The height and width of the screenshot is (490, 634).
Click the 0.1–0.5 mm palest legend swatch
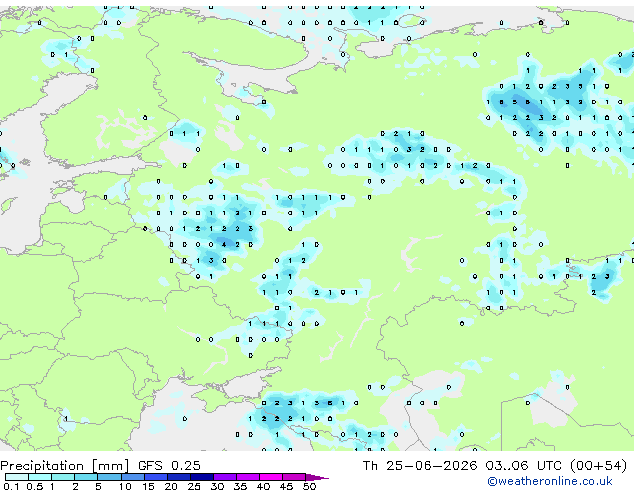[x=17, y=477]
